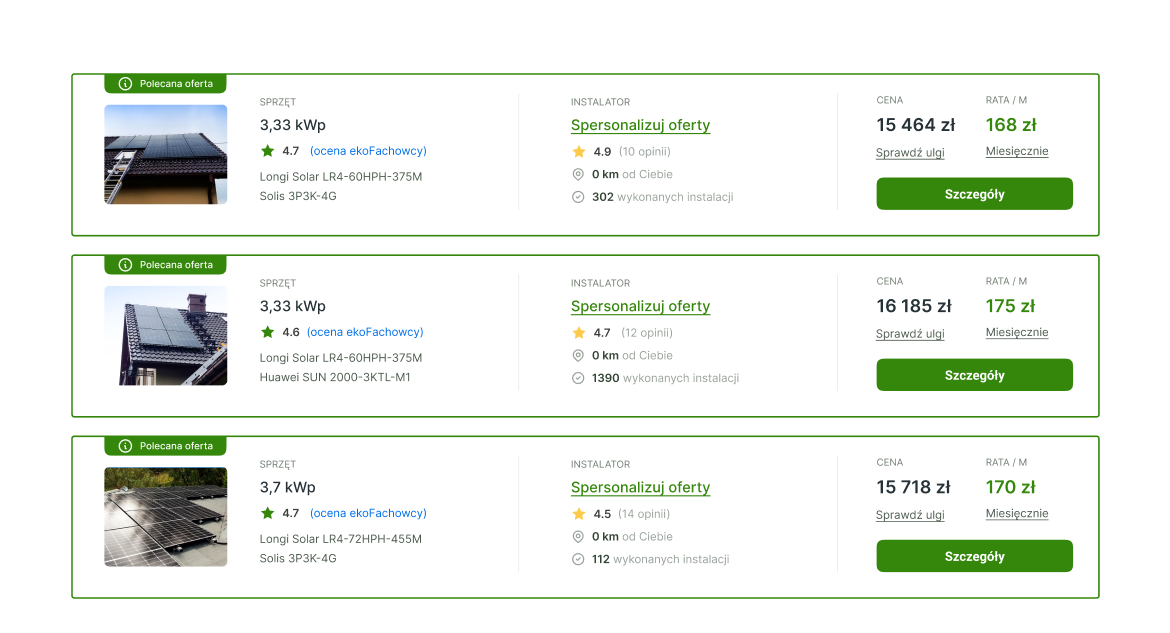Screen dimensions: 1170x633
Task: Open solar panel photo of 3,7 kWp offer
Action: pyautogui.click(x=166, y=517)
